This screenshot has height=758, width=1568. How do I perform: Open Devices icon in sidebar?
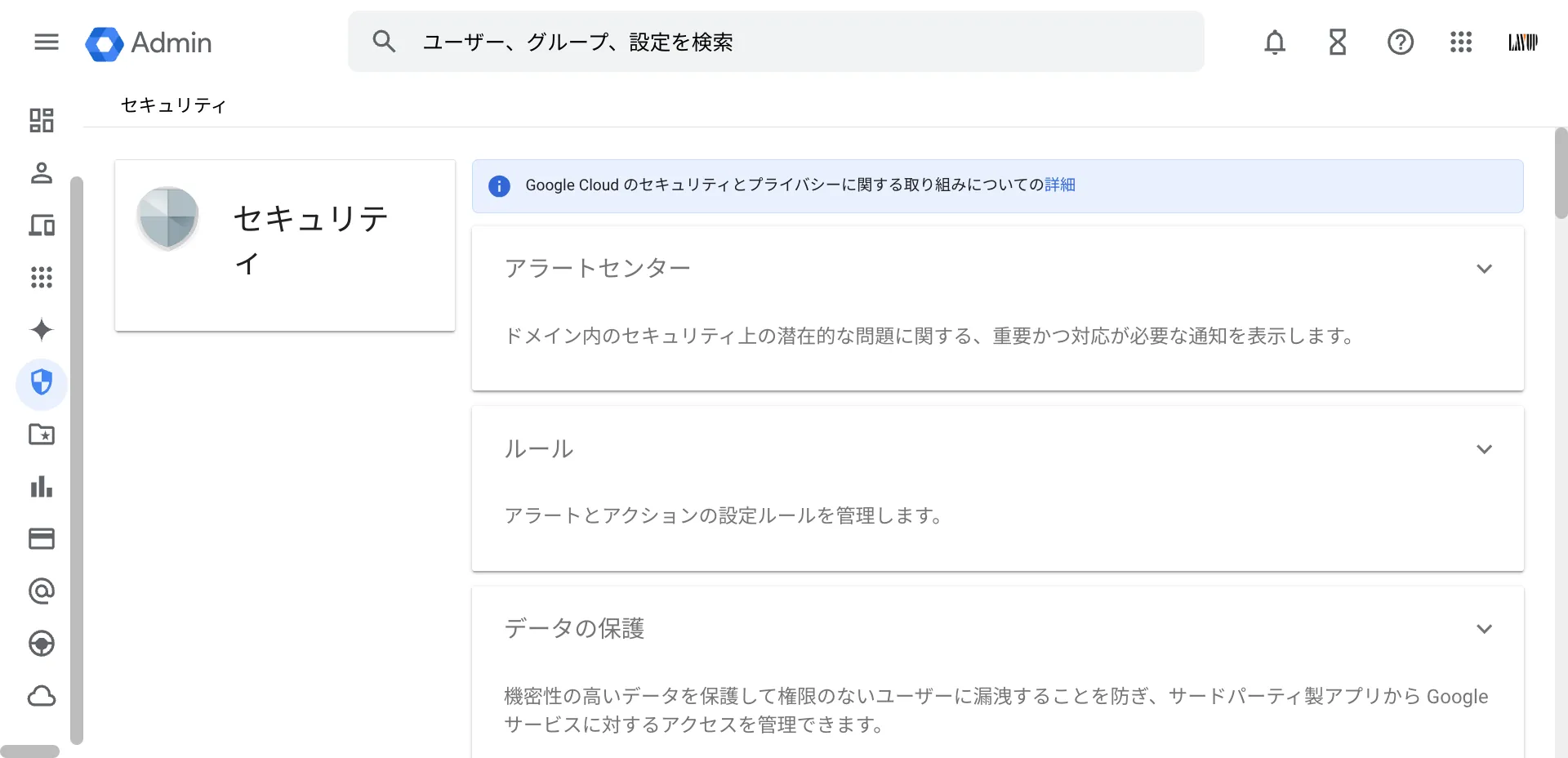[x=42, y=225]
